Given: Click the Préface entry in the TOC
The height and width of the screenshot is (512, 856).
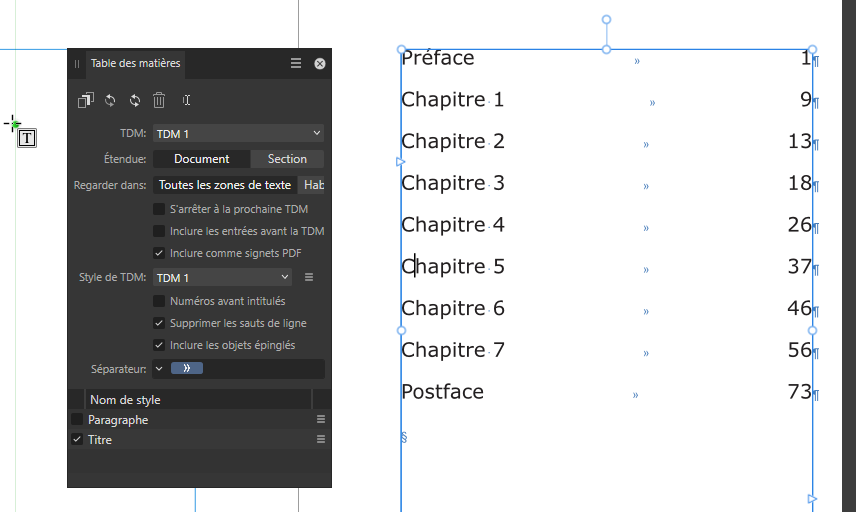Looking at the screenshot, I should (x=438, y=58).
